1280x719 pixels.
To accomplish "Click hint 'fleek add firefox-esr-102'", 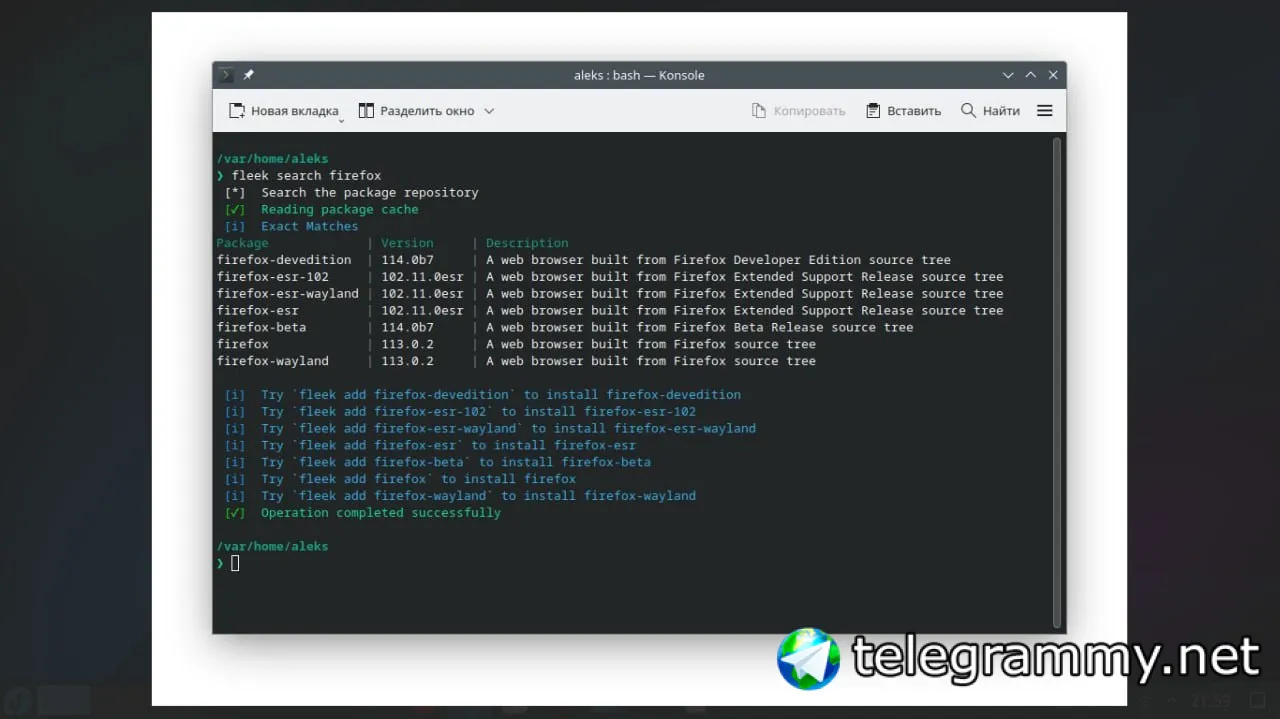I will coord(393,412).
